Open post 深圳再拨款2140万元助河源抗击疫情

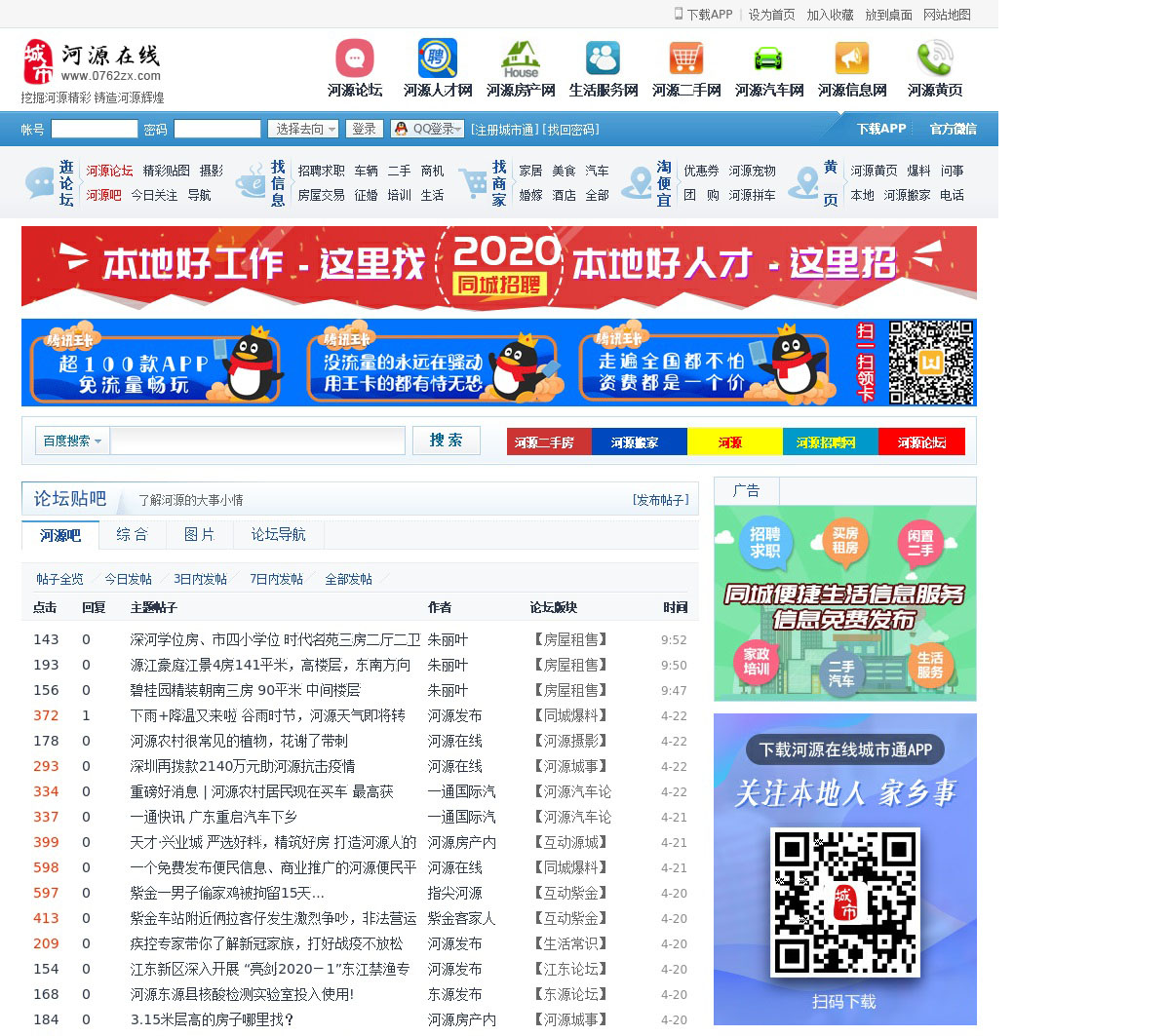click(x=243, y=766)
